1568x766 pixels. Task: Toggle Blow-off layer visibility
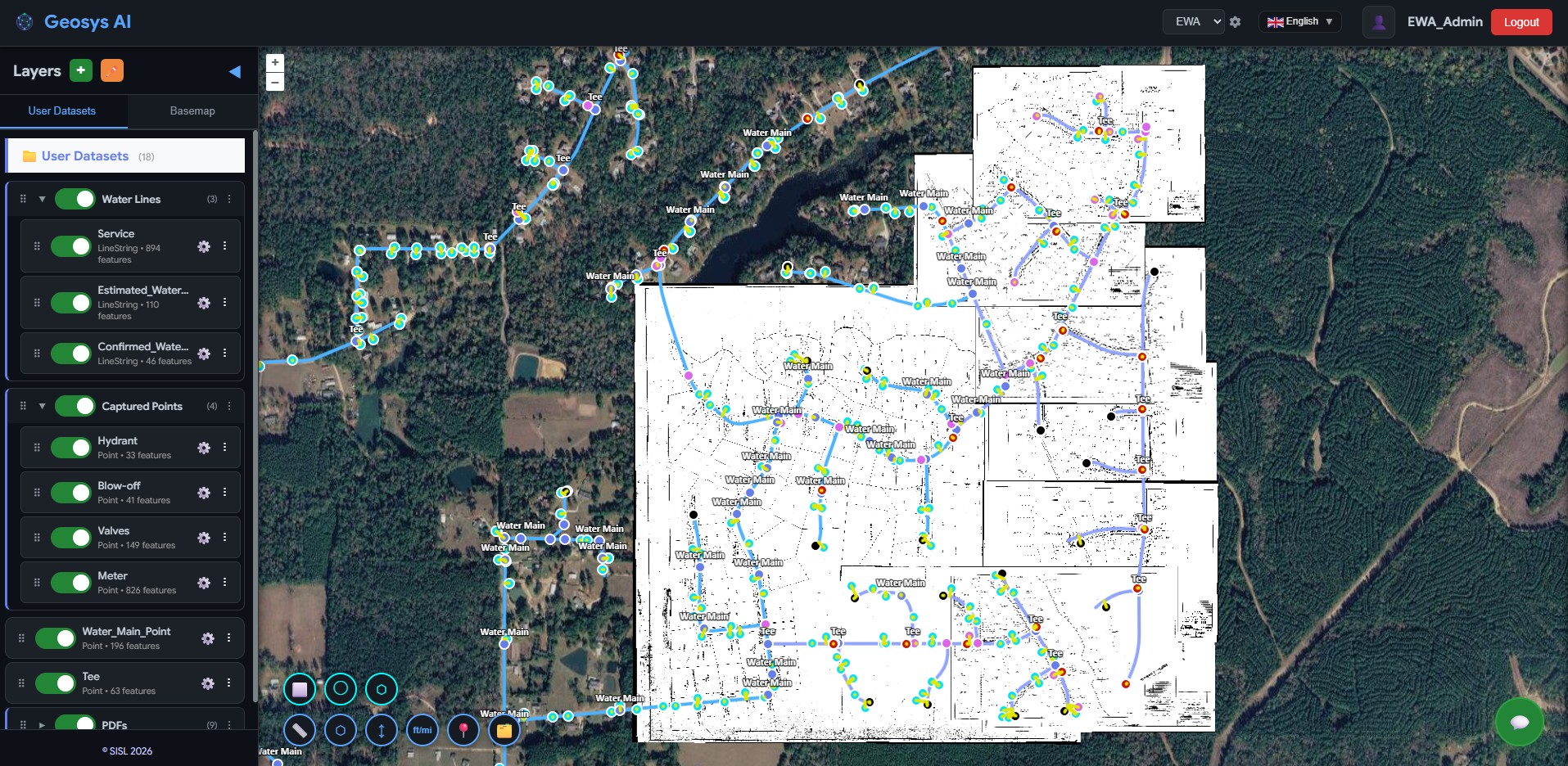pyautogui.click(x=71, y=493)
